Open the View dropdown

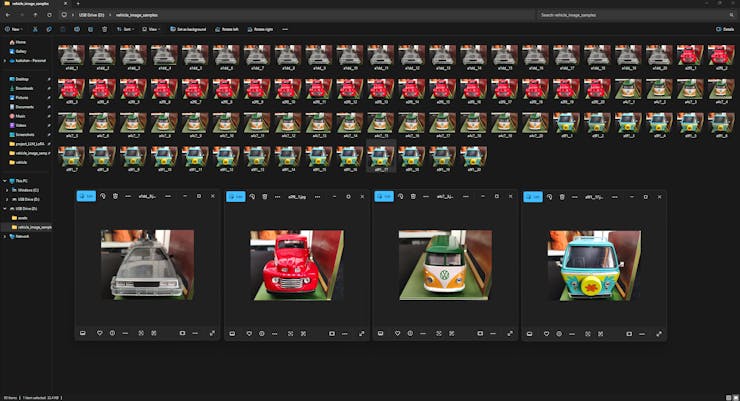pyautogui.click(x=151, y=29)
